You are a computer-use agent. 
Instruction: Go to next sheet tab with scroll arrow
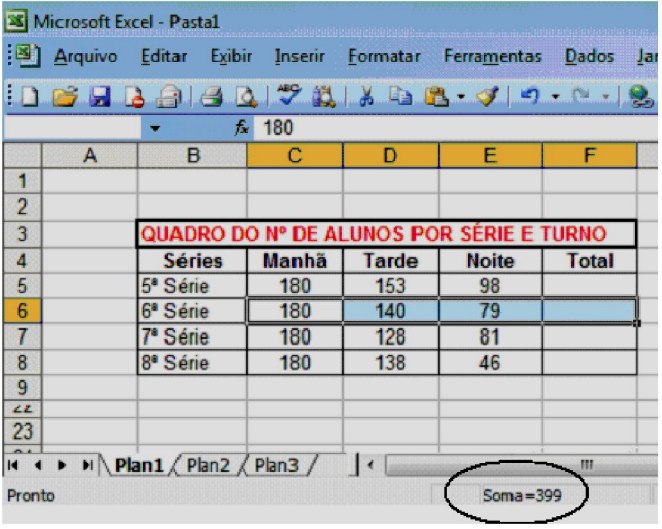pos(62,465)
